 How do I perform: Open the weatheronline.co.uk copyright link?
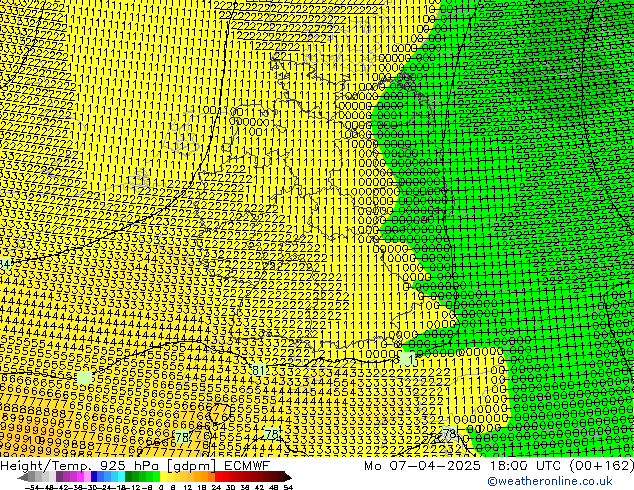550,481
